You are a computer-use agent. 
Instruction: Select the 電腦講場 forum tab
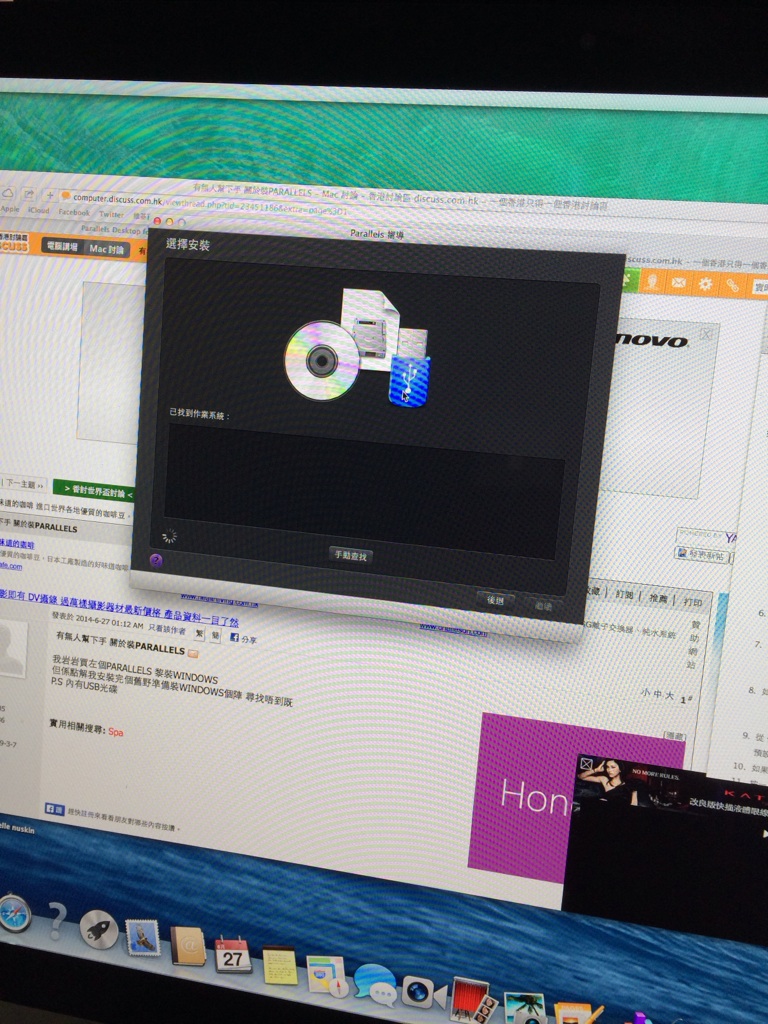pyautogui.click(x=62, y=247)
